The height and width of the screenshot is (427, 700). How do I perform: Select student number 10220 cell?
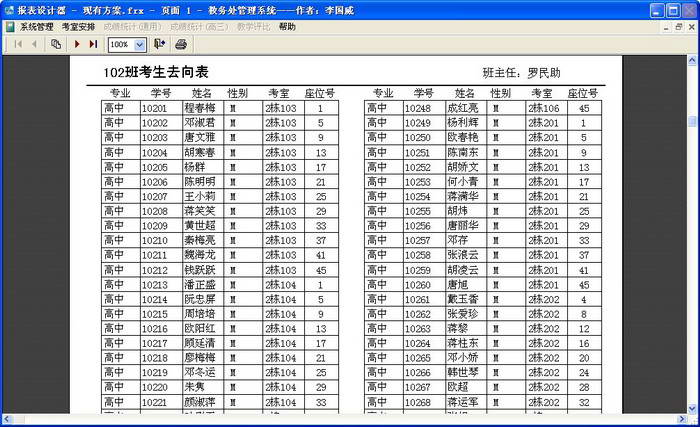pyautogui.click(x=161, y=387)
